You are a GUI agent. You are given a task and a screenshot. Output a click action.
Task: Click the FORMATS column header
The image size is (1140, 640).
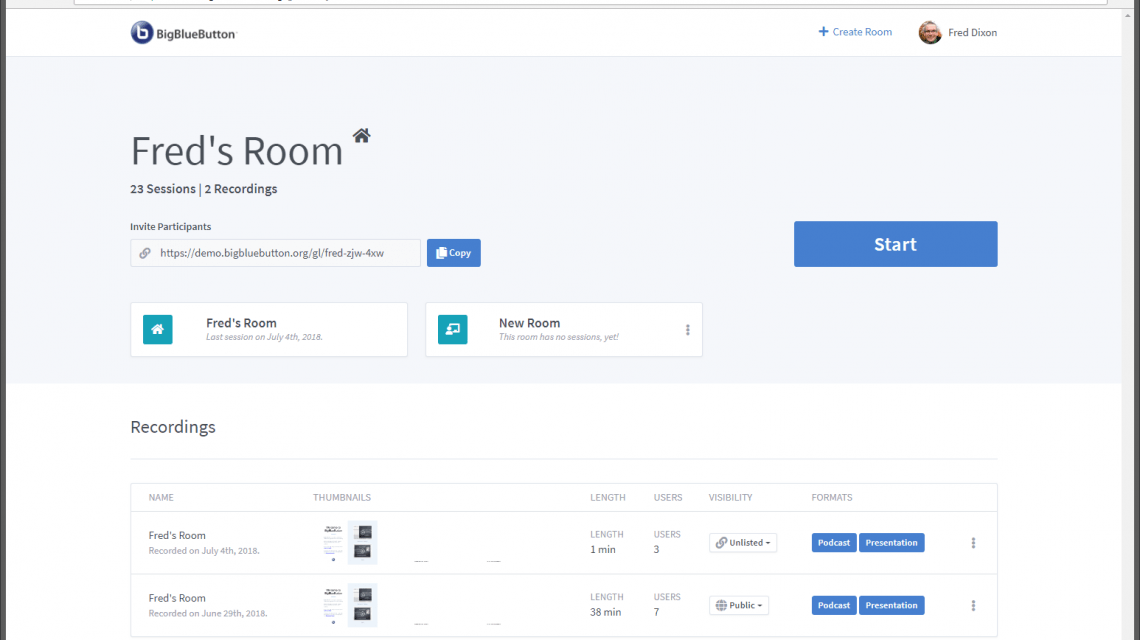pos(832,497)
